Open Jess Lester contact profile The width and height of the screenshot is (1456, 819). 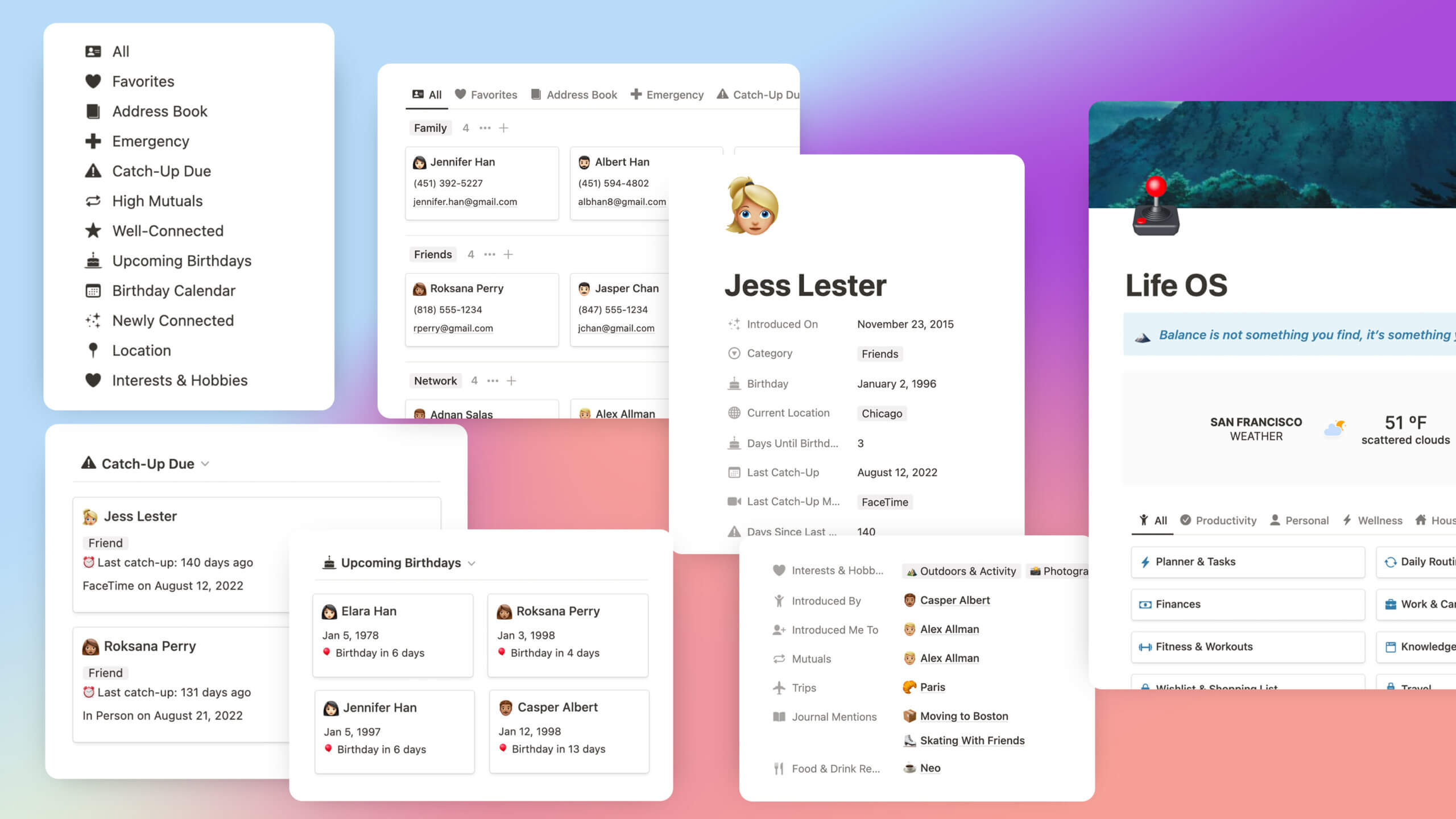[x=806, y=285]
